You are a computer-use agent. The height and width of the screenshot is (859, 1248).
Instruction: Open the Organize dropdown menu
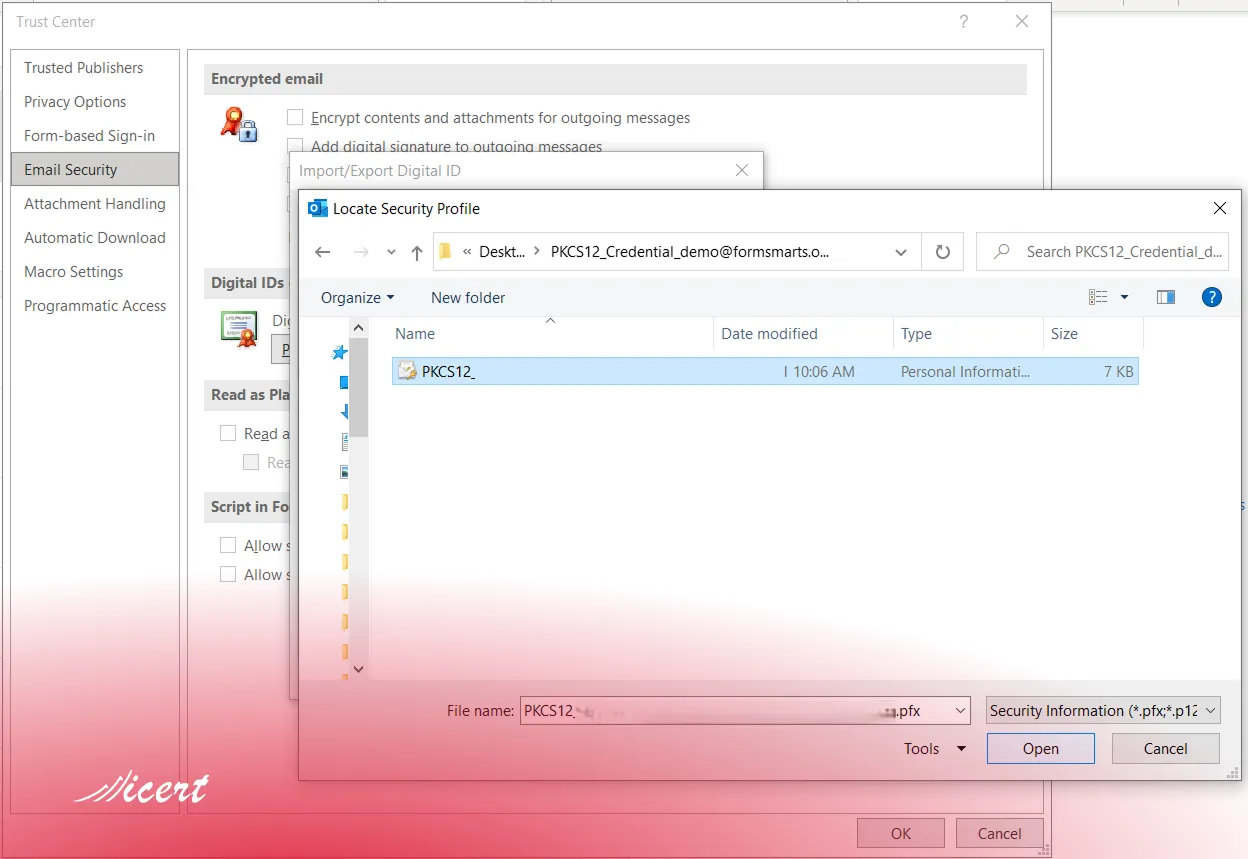click(357, 298)
